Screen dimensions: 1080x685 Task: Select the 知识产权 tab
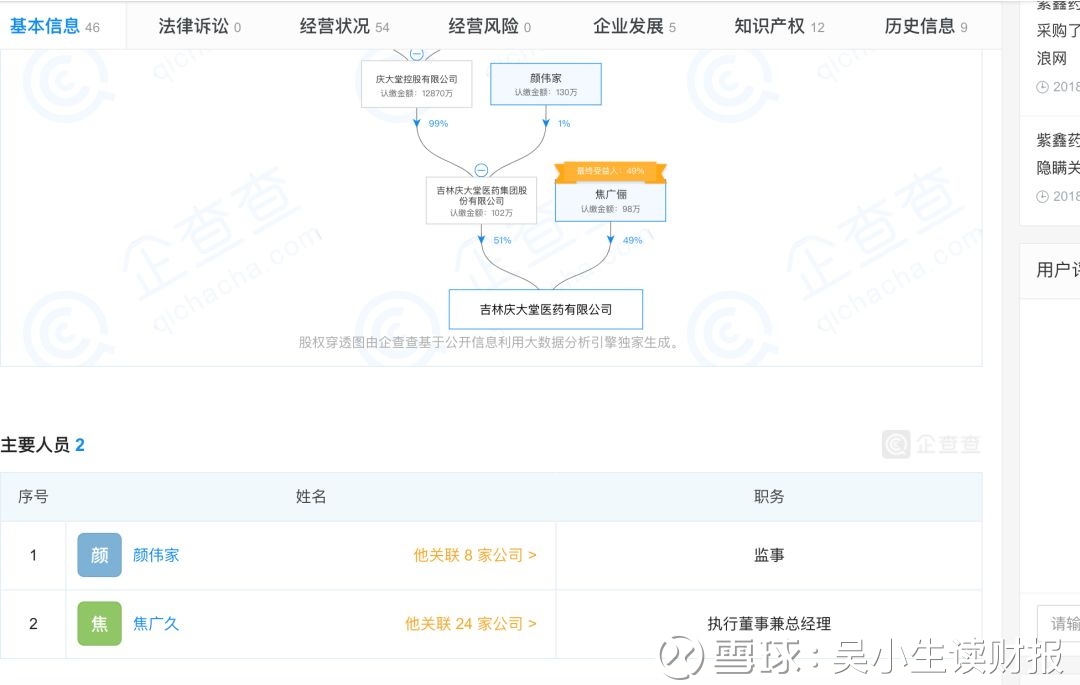tap(779, 26)
